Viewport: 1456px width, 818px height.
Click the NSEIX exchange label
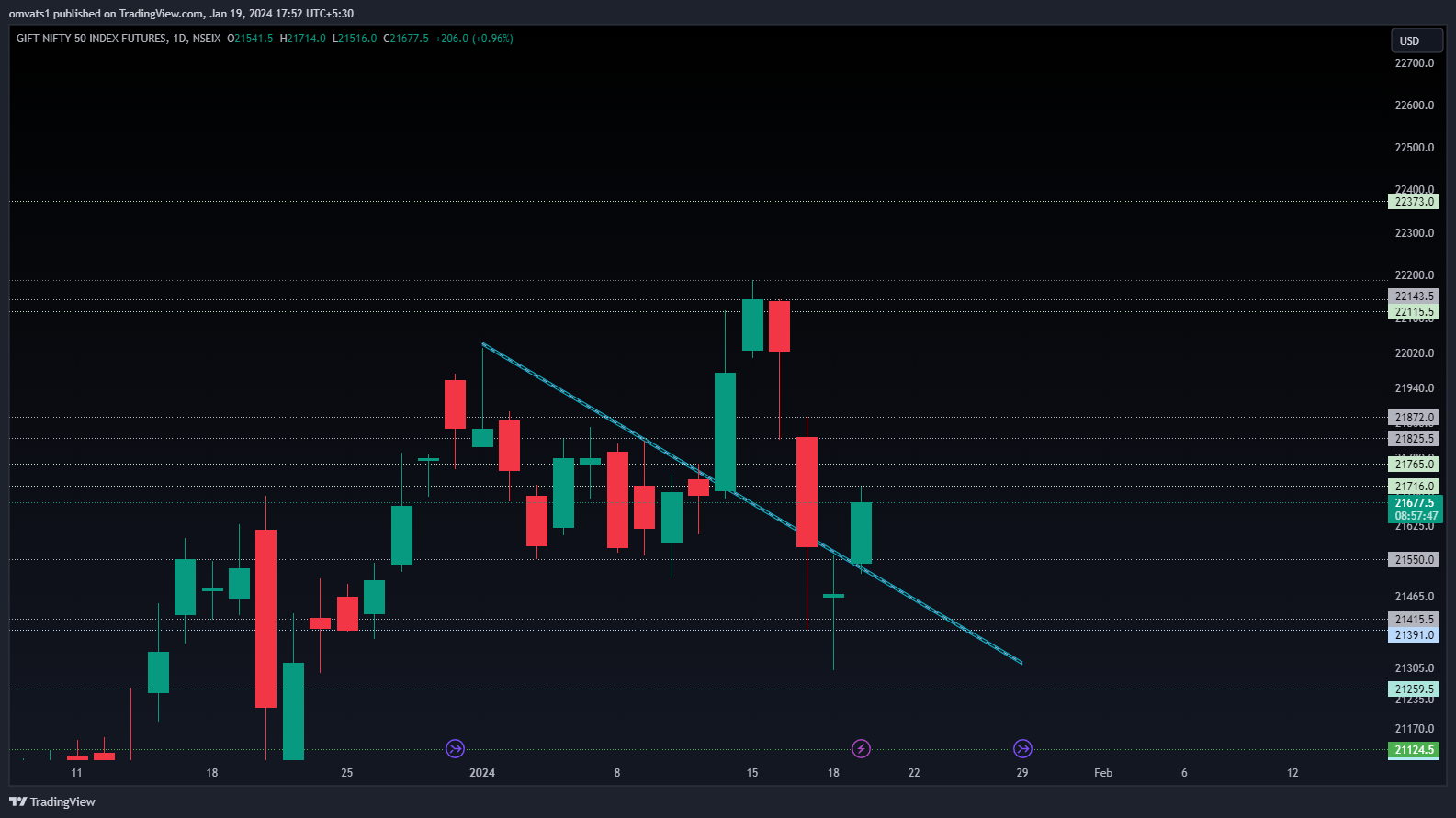click(207, 39)
